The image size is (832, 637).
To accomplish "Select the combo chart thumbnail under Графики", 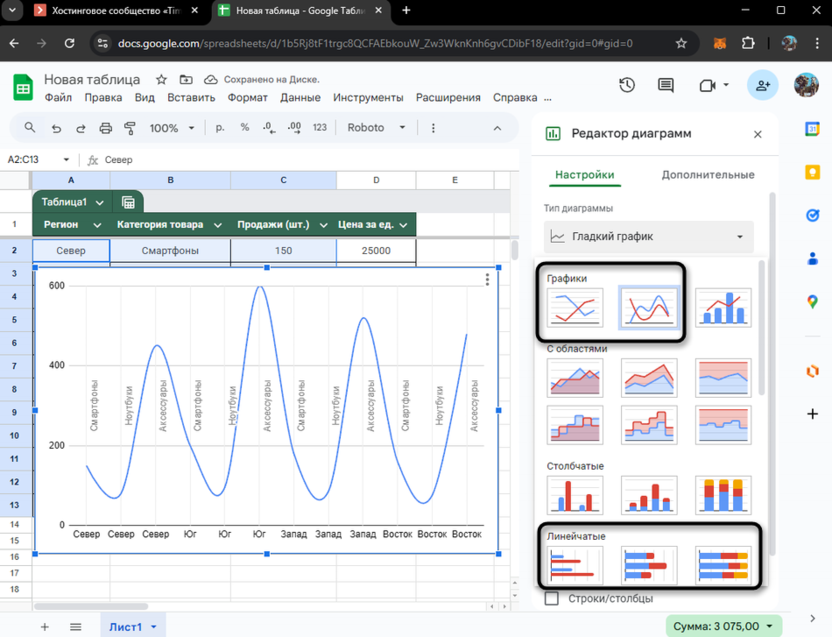I will click(723, 308).
